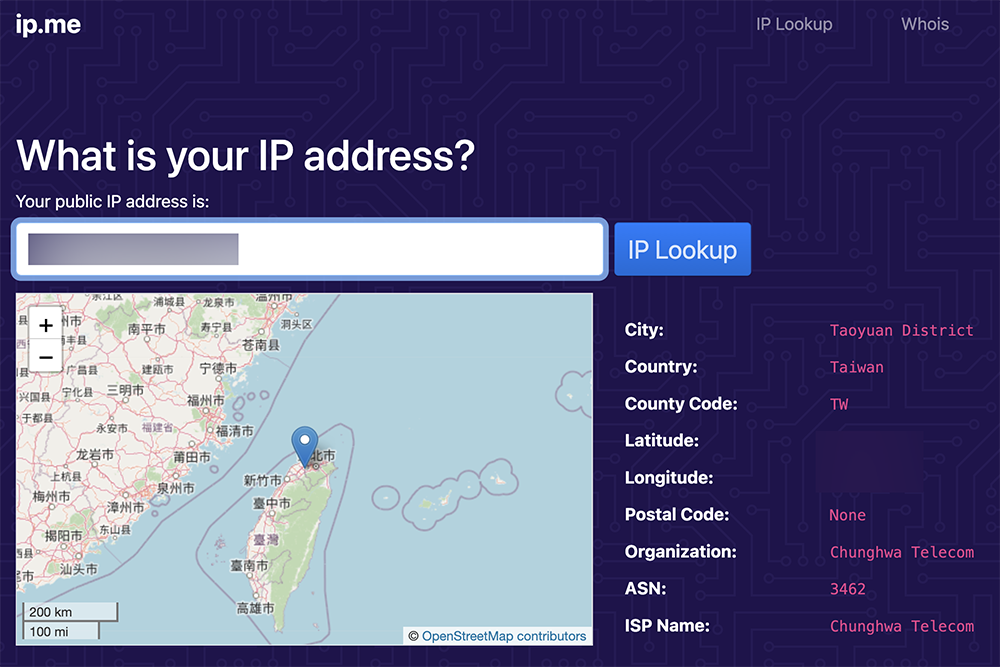
Task: Open the Whois navigation item
Action: (924, 24)
